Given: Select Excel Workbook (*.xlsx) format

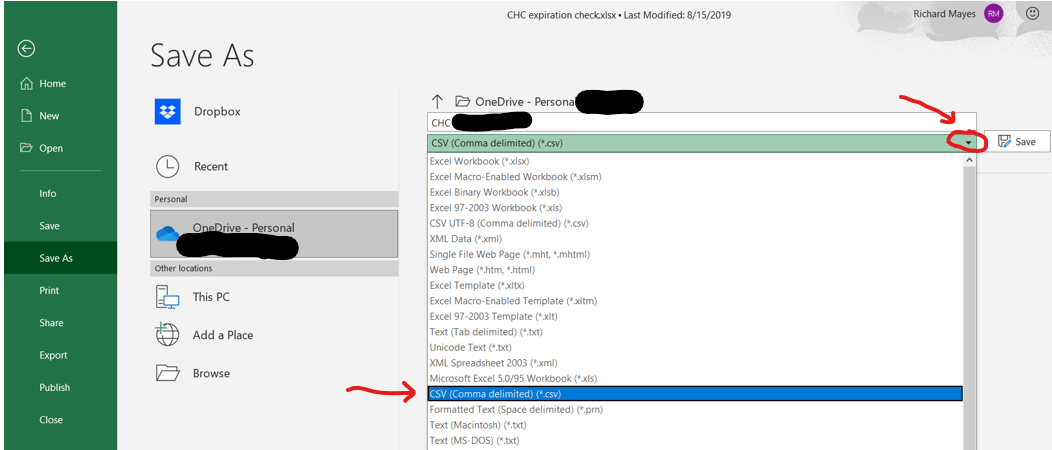Looking at the screenshot, I should [695, 162].
